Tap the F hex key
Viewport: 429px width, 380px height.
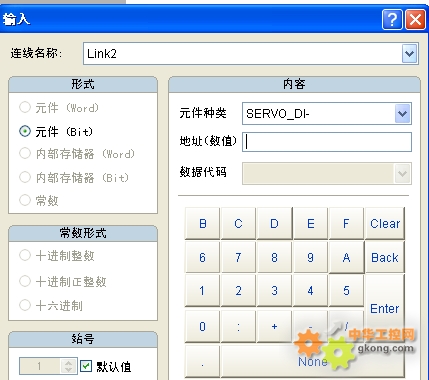point(346,223)
